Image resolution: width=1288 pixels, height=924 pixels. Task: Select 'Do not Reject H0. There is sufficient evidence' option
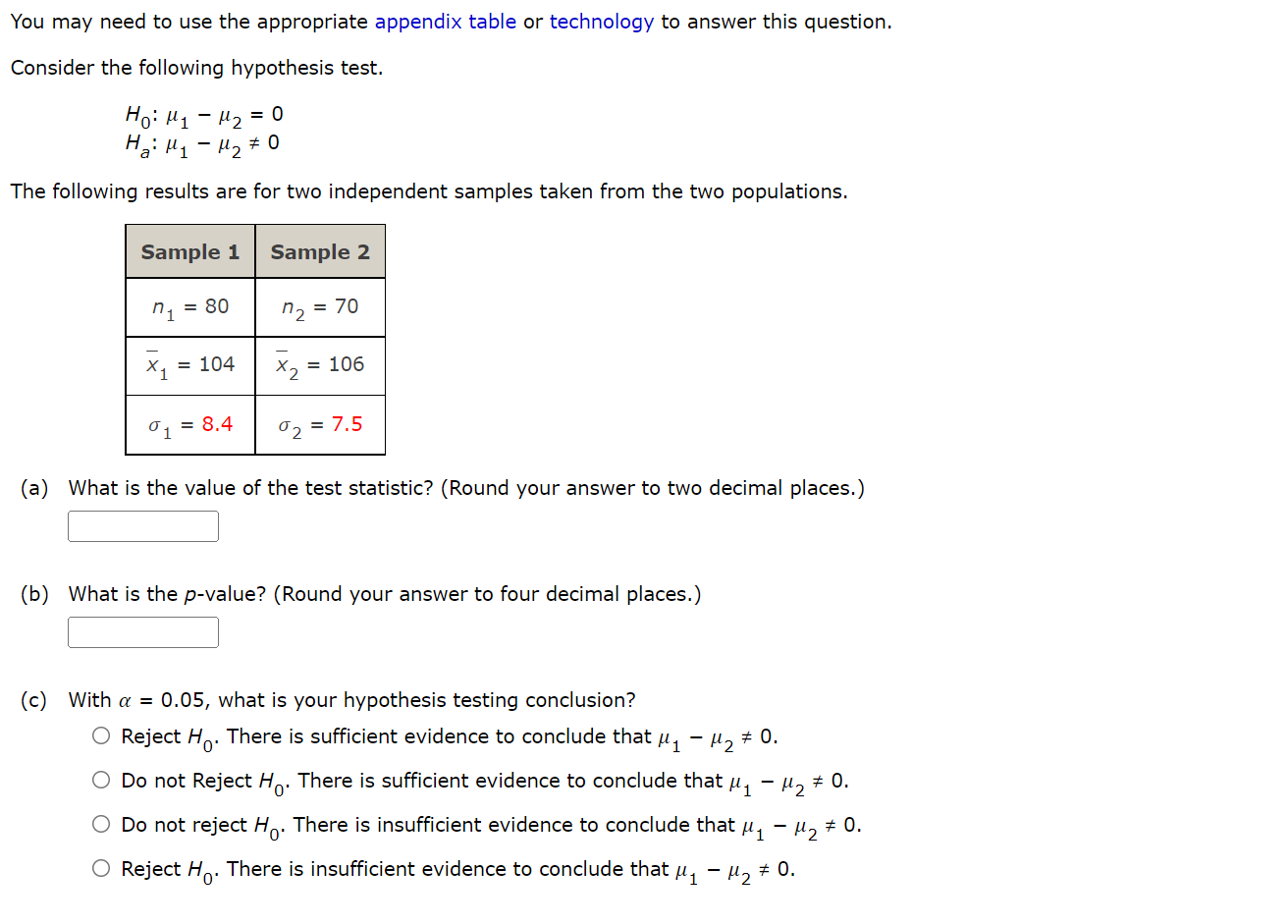click(100, 779)
